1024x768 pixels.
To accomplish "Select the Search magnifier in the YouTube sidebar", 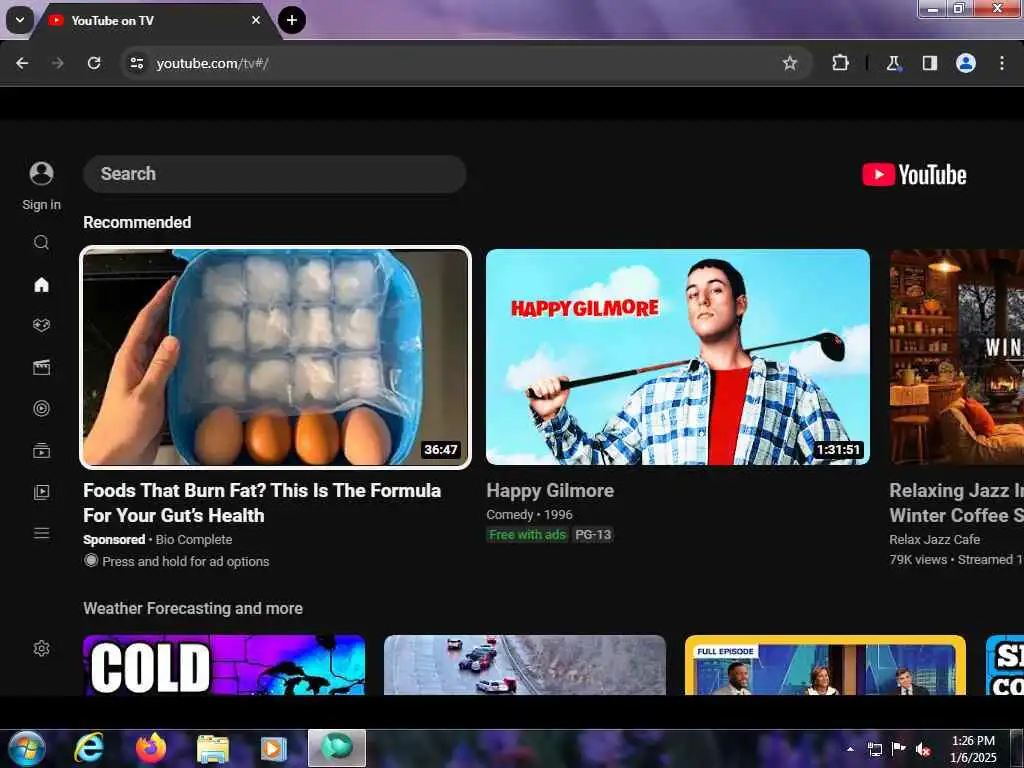I will pos(41,242).
